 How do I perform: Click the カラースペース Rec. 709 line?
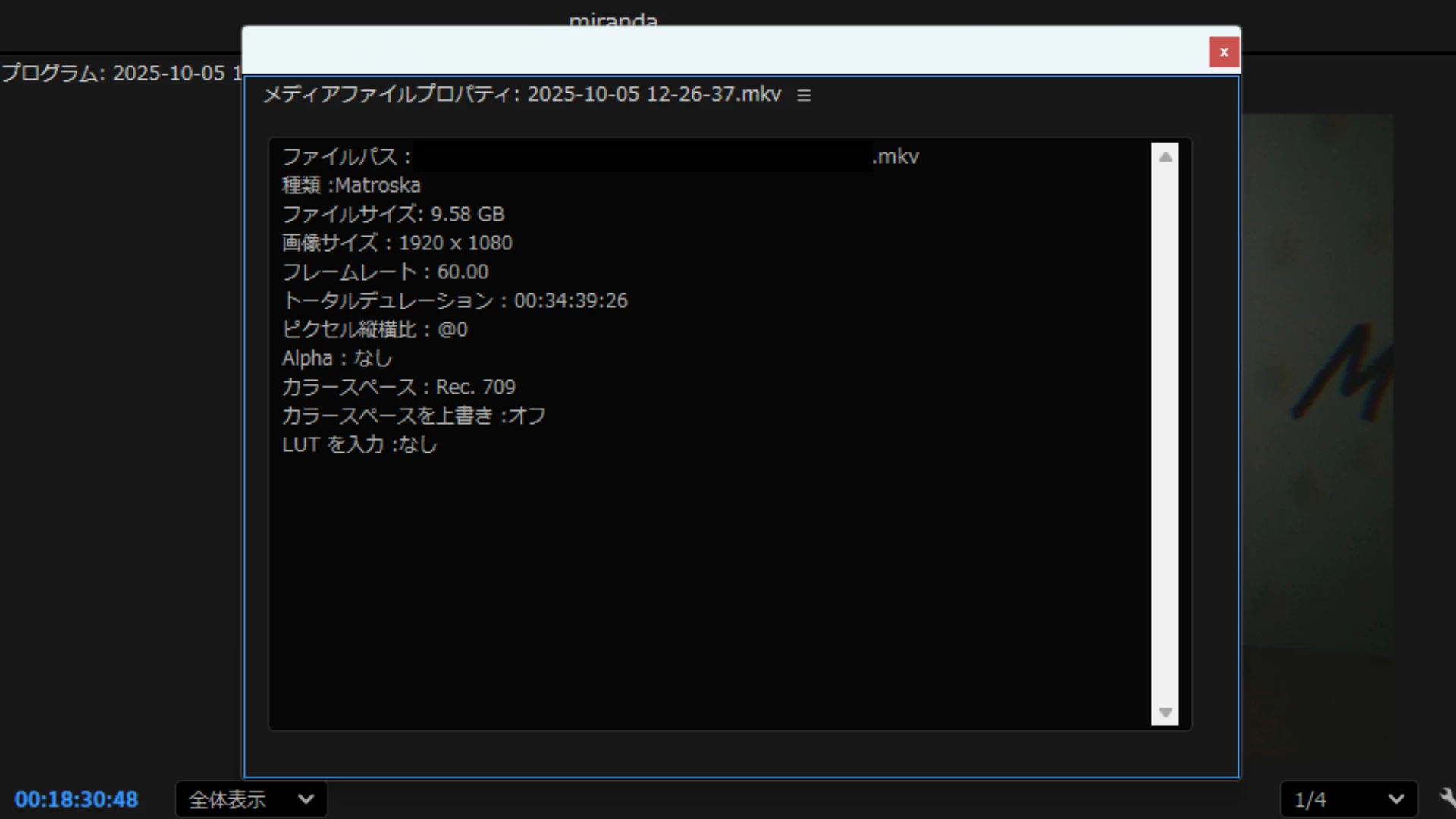pos(398,388)
